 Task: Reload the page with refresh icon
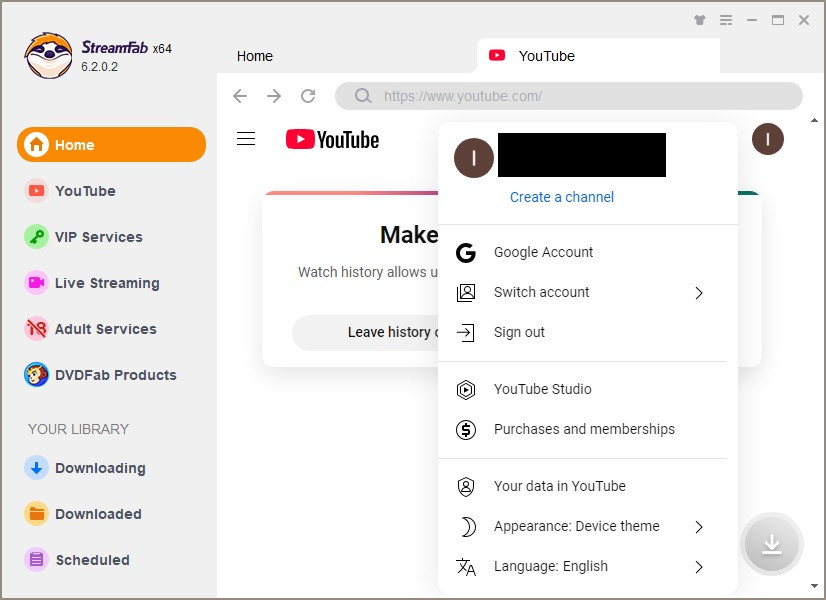click(x=308, y=96)
